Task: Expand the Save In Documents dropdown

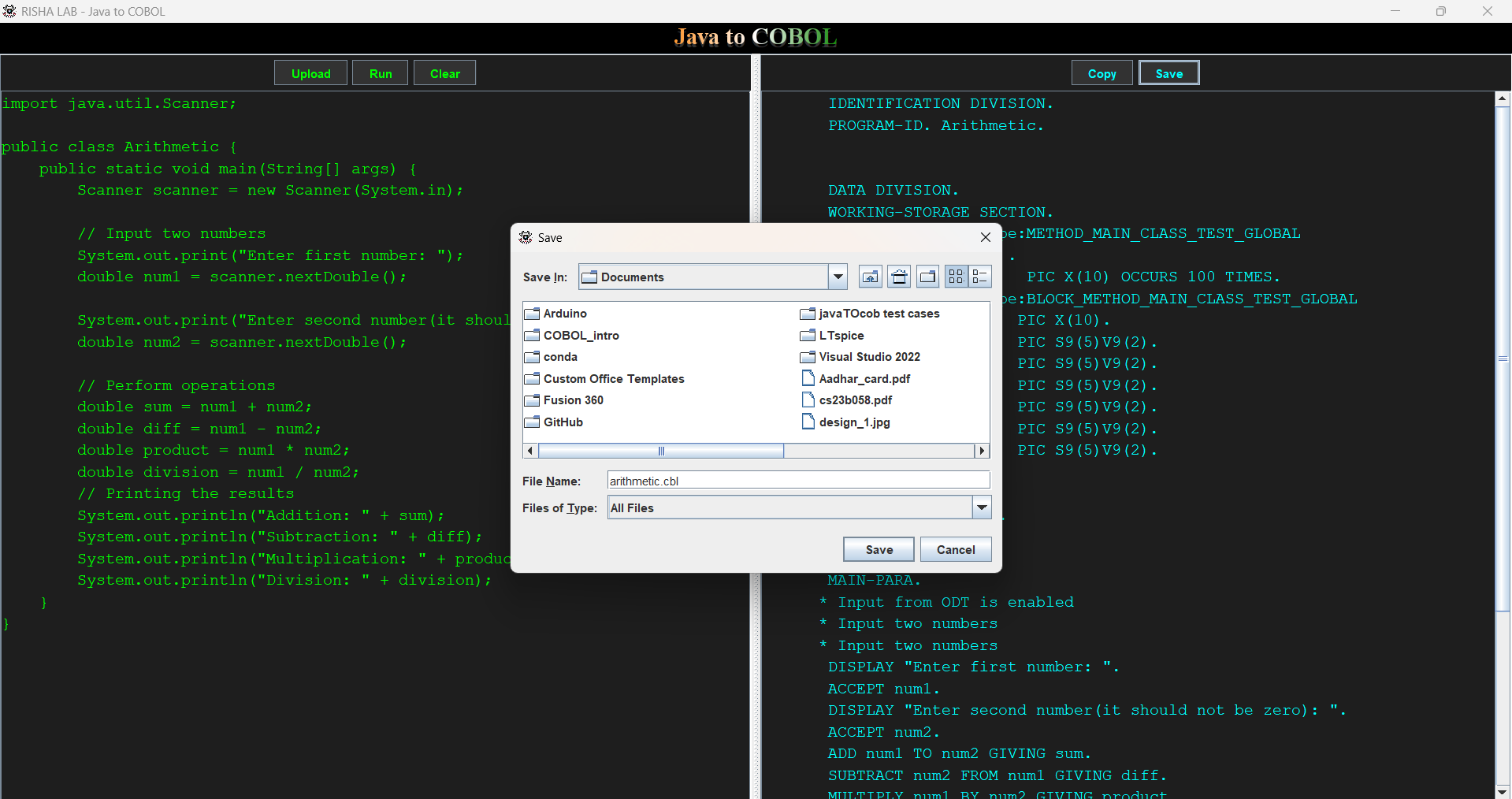Action: pyautogui.click(x=838, y=277)
